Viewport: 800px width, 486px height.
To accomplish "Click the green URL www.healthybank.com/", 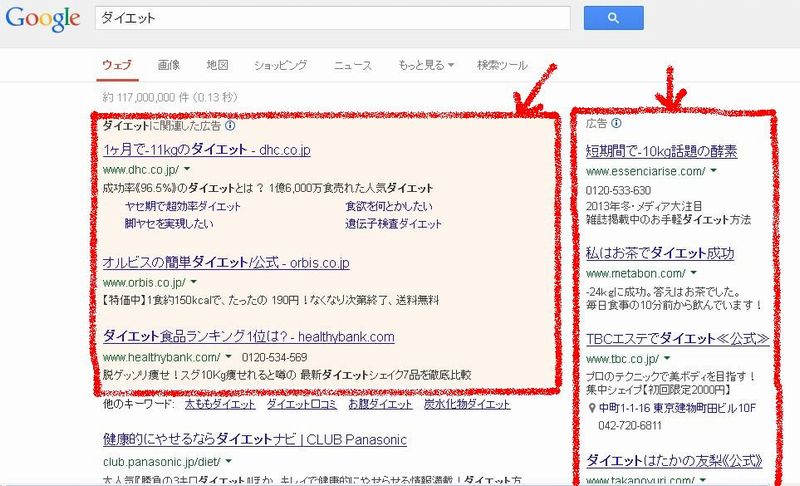I will click(161, 357).
